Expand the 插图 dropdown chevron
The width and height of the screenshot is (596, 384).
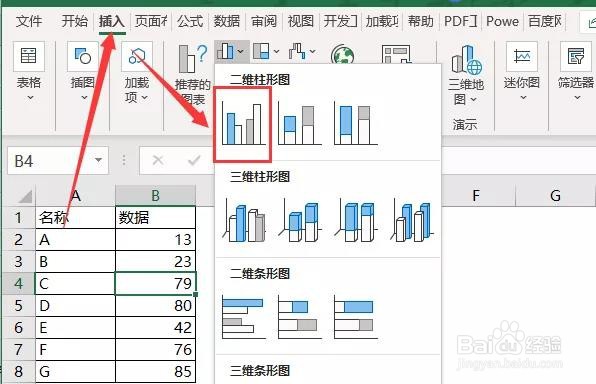(x=84, y=98)
